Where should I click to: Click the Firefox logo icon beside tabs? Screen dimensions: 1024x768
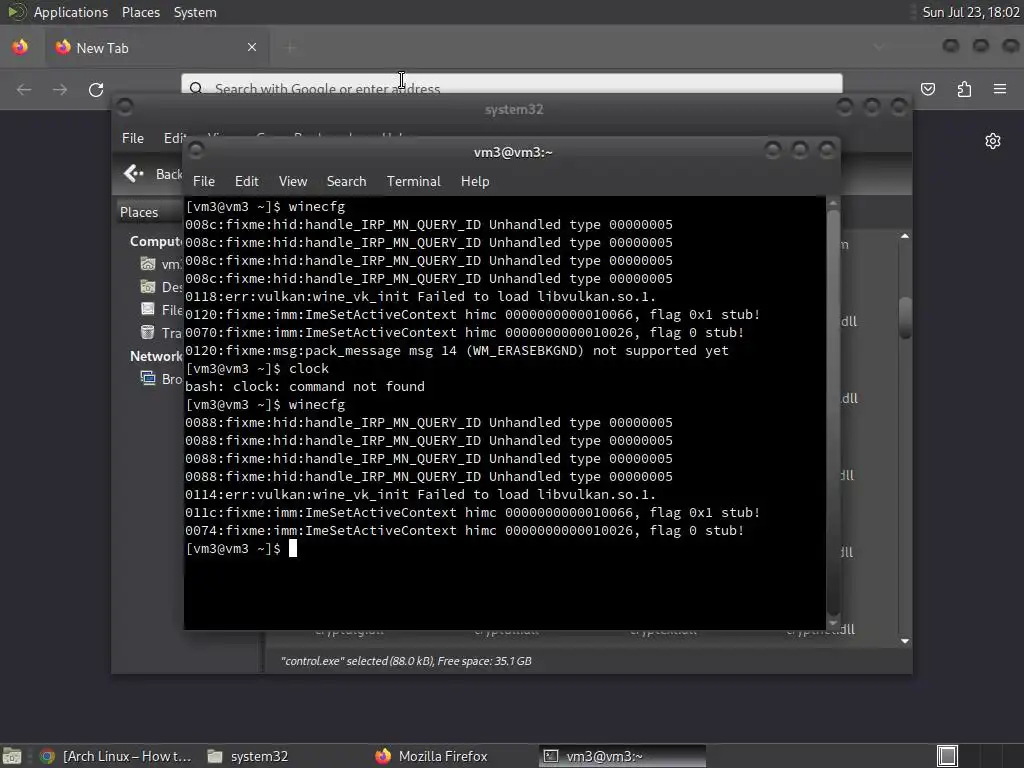[20, 47]
